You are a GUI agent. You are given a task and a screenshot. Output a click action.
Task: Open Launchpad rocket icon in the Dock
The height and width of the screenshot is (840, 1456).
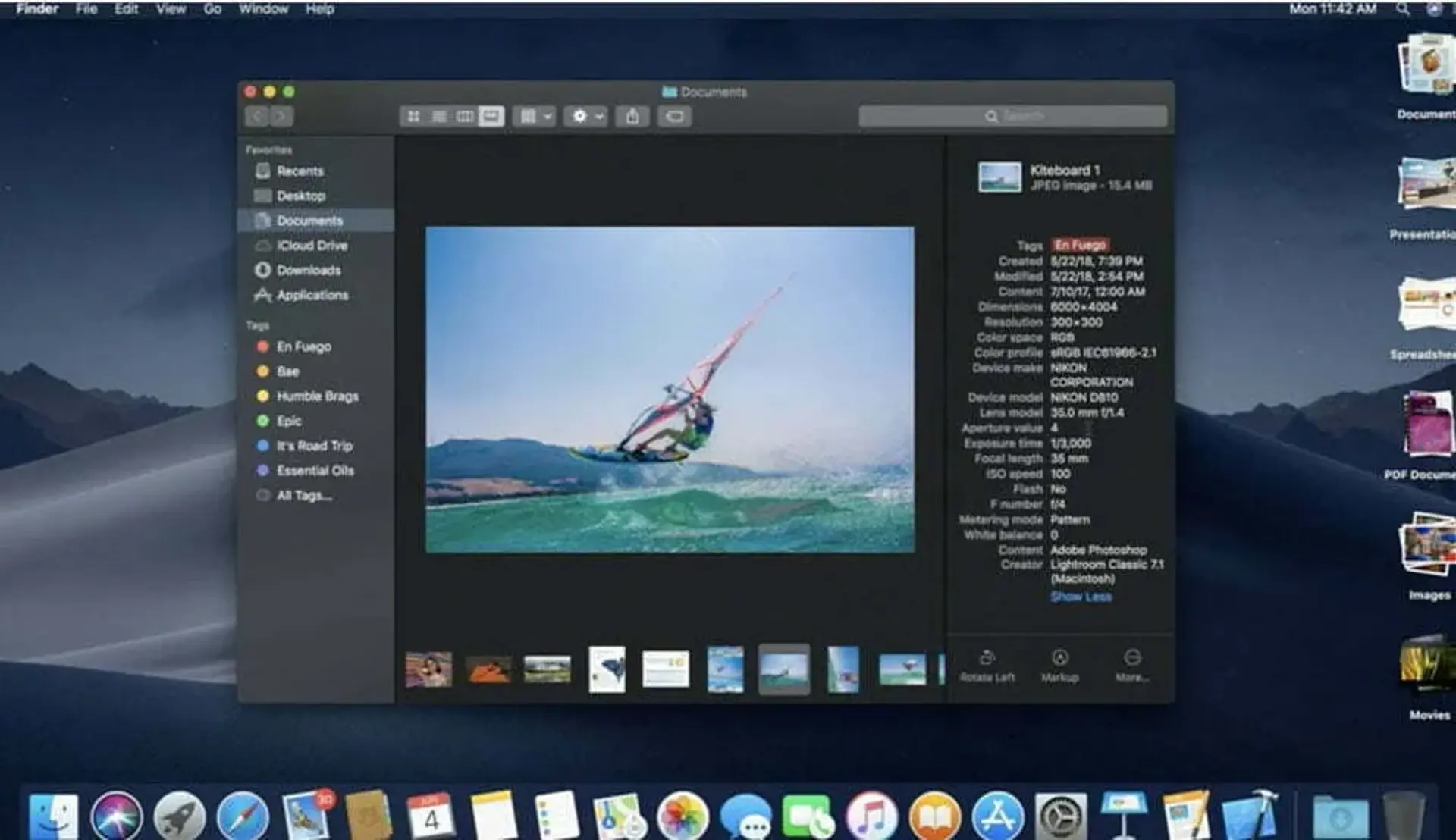tap(179, 817)
